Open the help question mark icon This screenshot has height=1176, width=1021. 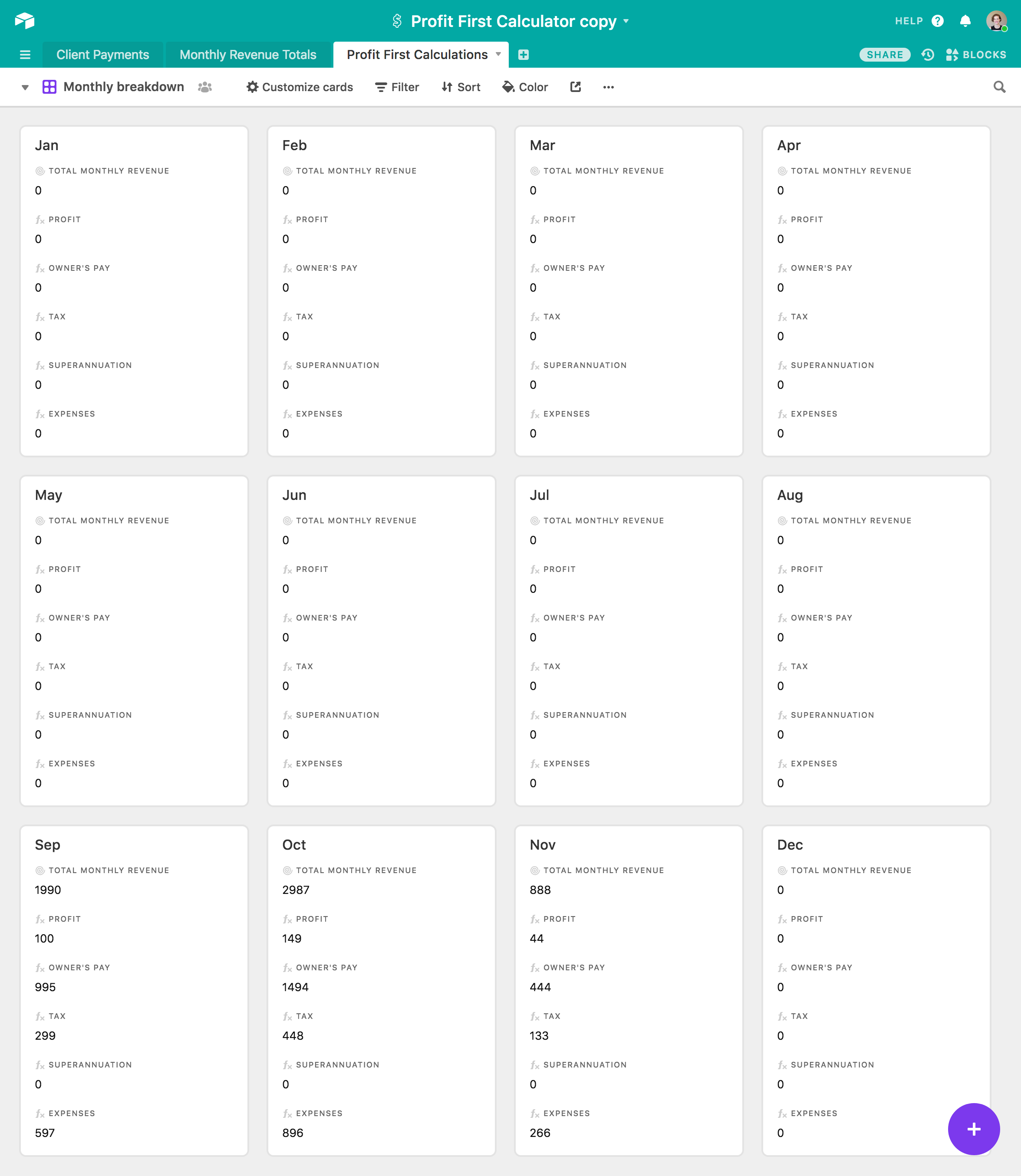[937, 21]
